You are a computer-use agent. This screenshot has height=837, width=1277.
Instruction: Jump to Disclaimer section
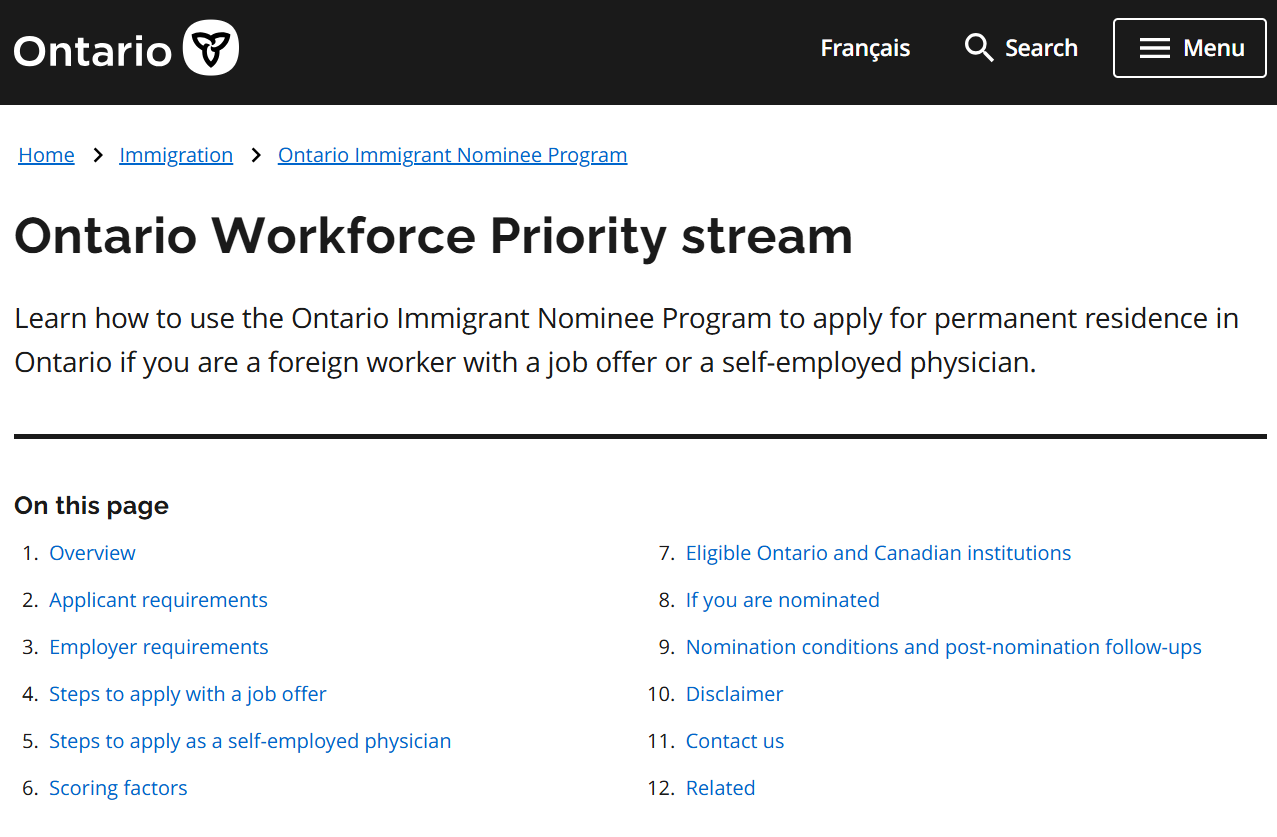click(x=734, y=694)
